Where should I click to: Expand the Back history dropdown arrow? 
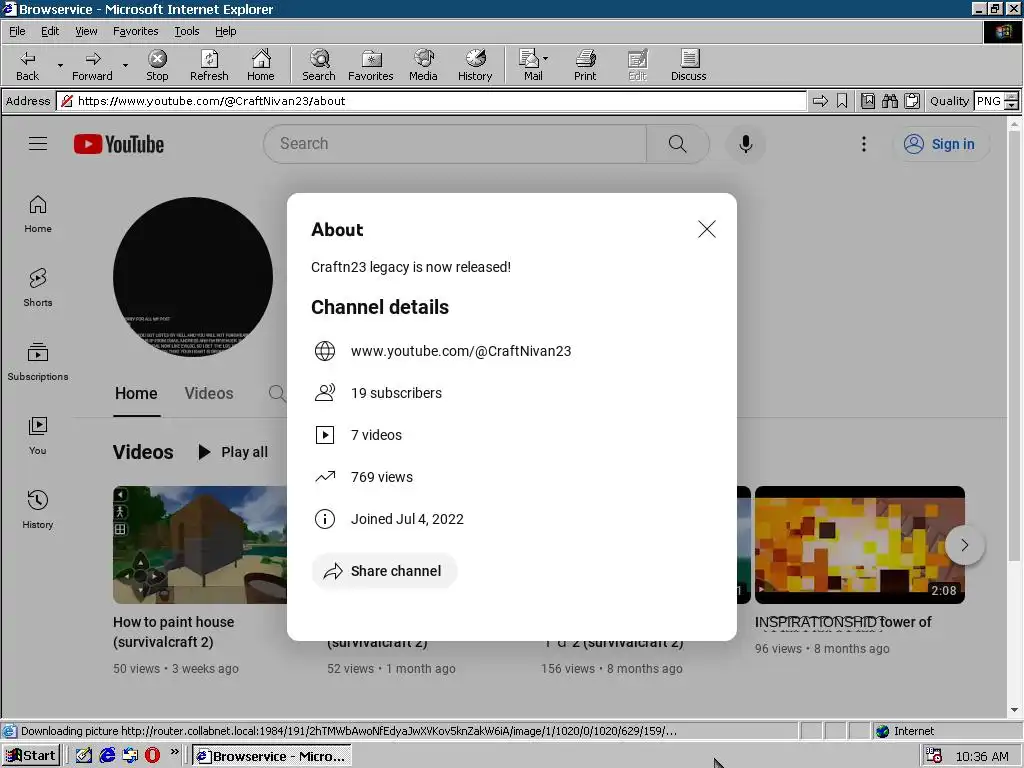pos(60,65)
